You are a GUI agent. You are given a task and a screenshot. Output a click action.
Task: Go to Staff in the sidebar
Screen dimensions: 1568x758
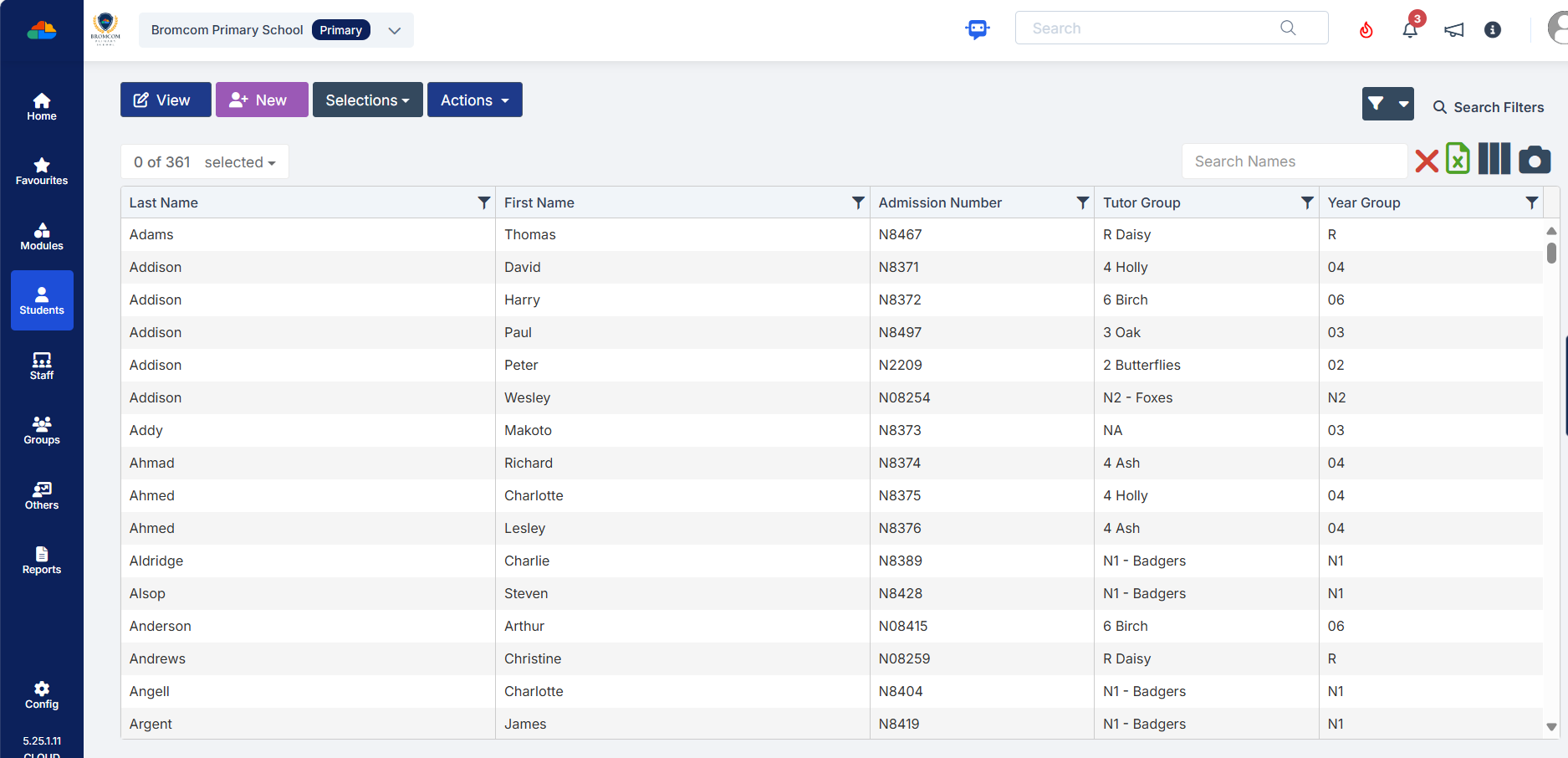pyautogui.click(x=42, y=366)
